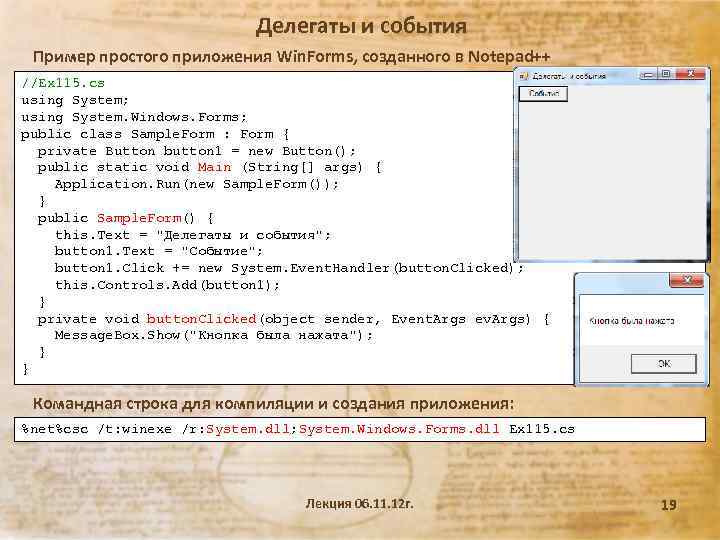
Task: Click the 'button1.Click +=' event handler line
Action: coord(289,268)
